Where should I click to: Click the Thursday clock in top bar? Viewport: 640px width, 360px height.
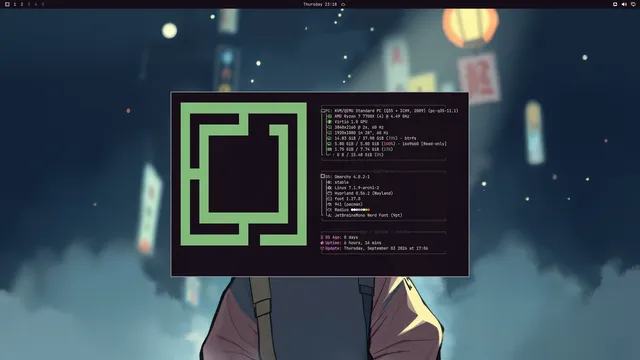click(320, 4)
